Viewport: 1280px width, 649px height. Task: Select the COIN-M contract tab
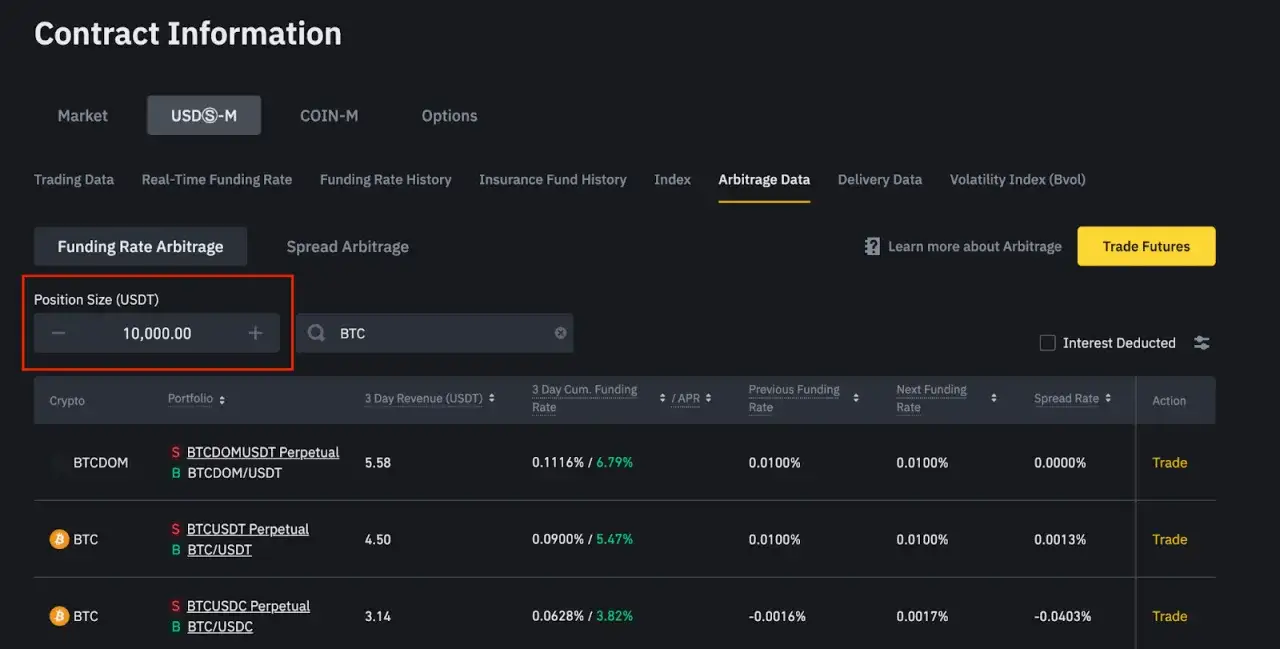coord(329,115)
